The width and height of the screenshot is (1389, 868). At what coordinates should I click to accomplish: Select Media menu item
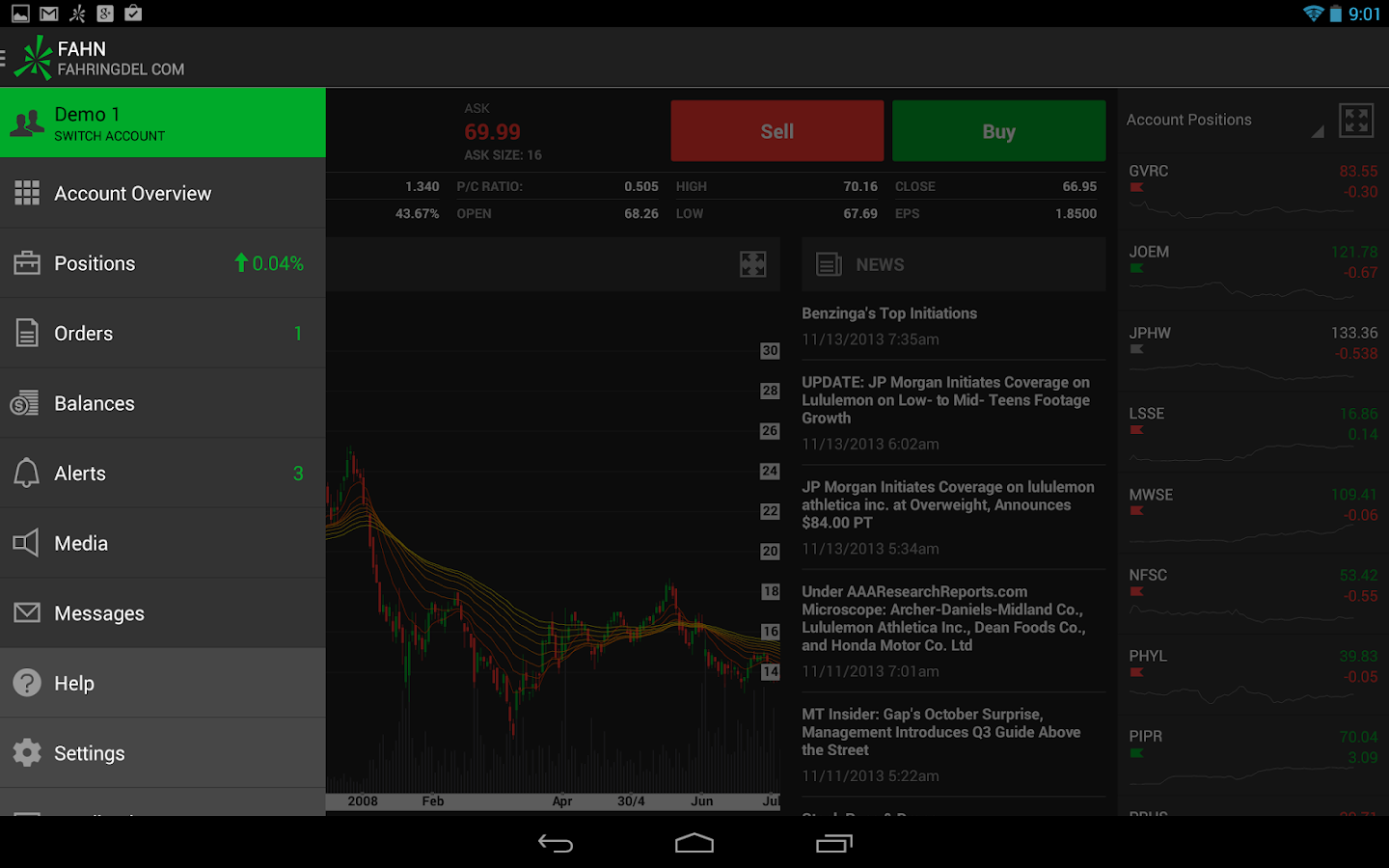click(x=163, y=543)
